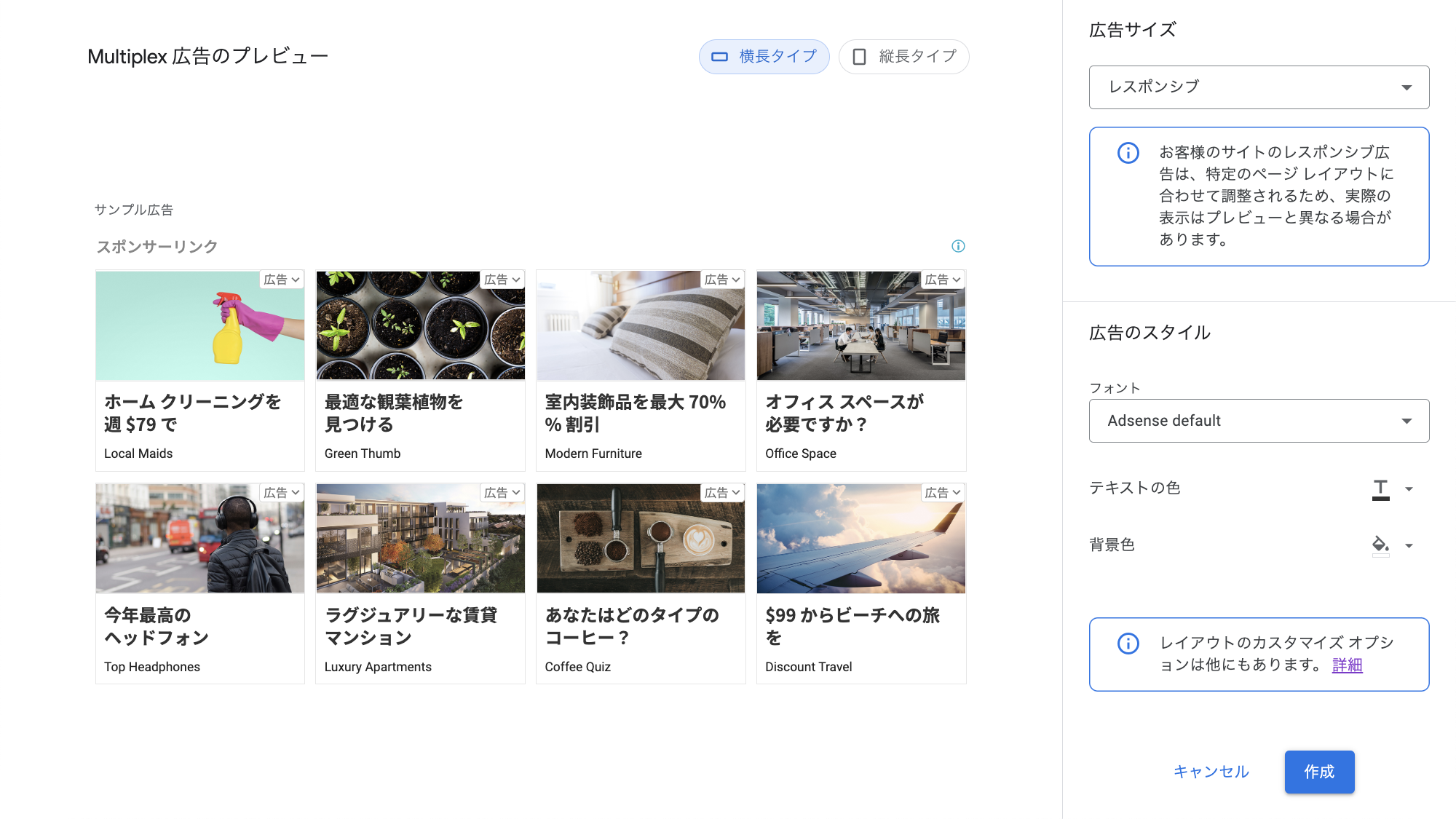Click the 作成 button
The height and width of the screenshot is (819, 1456).
coord(1319,772)
